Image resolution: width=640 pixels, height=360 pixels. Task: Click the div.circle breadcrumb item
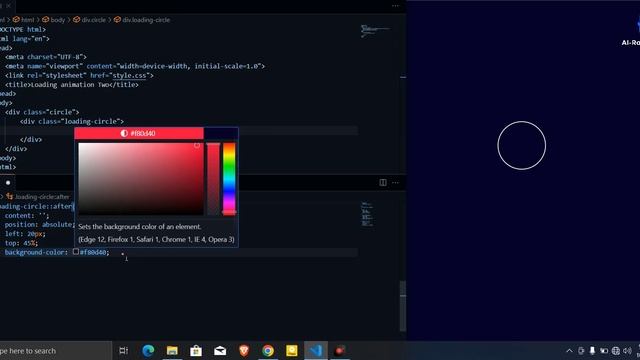(89, 20)
